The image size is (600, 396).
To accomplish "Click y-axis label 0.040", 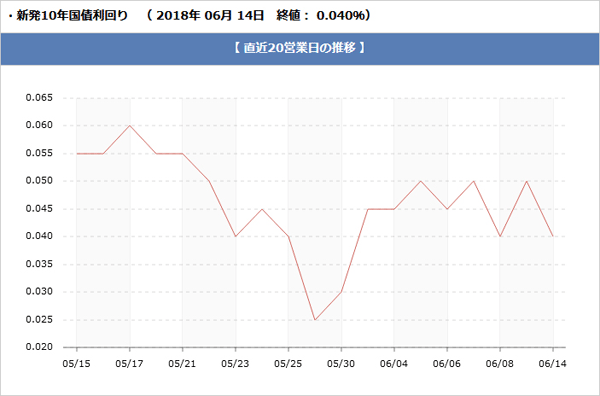I will pyautogui.click(x=39, y=236).
